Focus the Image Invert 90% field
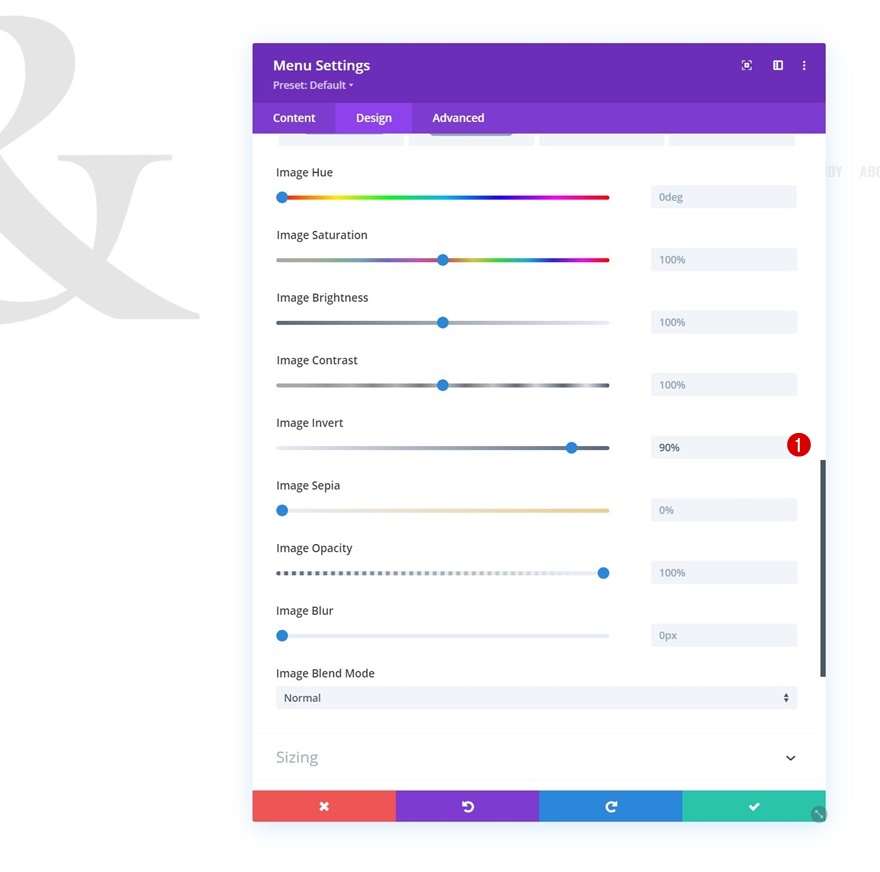 [723, 447]
